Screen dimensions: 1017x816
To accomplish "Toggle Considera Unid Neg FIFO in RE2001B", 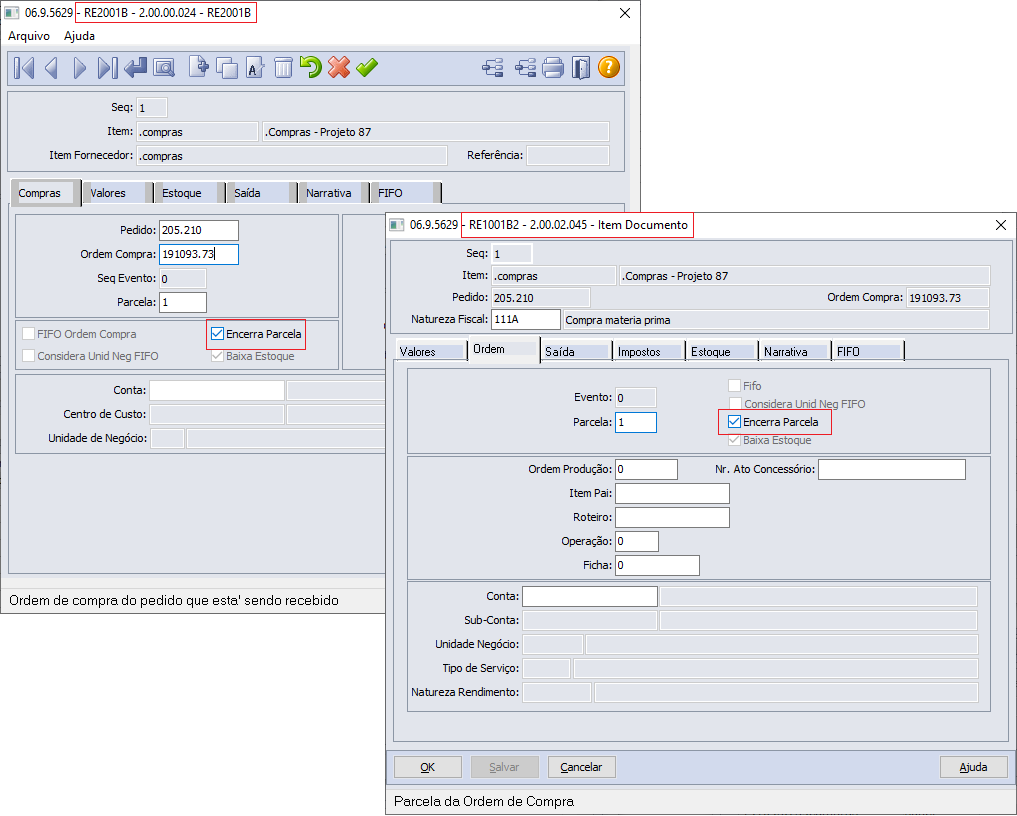I will [x=29, y=355].
